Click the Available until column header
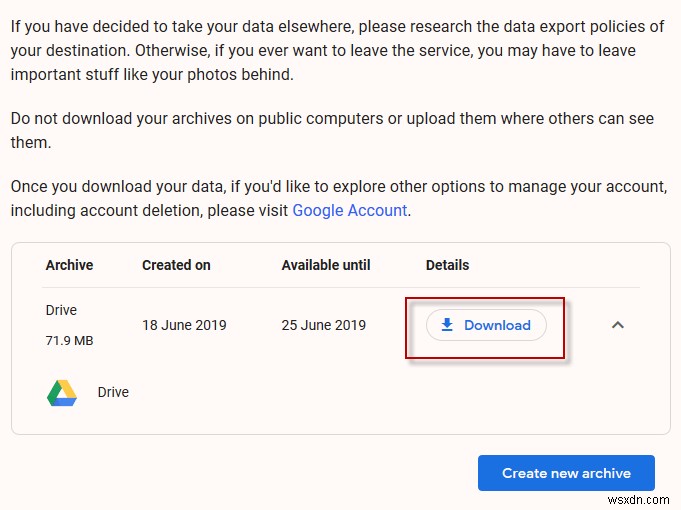 326,265
